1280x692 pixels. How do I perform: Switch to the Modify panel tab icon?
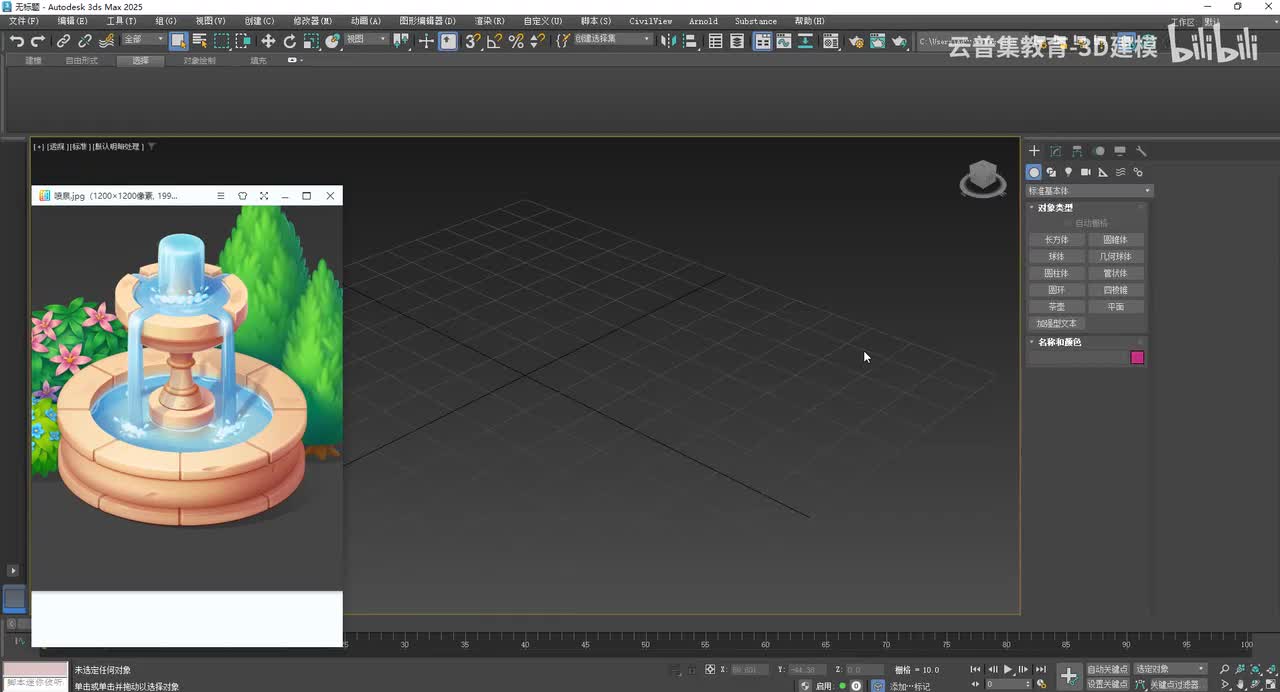1056,151
